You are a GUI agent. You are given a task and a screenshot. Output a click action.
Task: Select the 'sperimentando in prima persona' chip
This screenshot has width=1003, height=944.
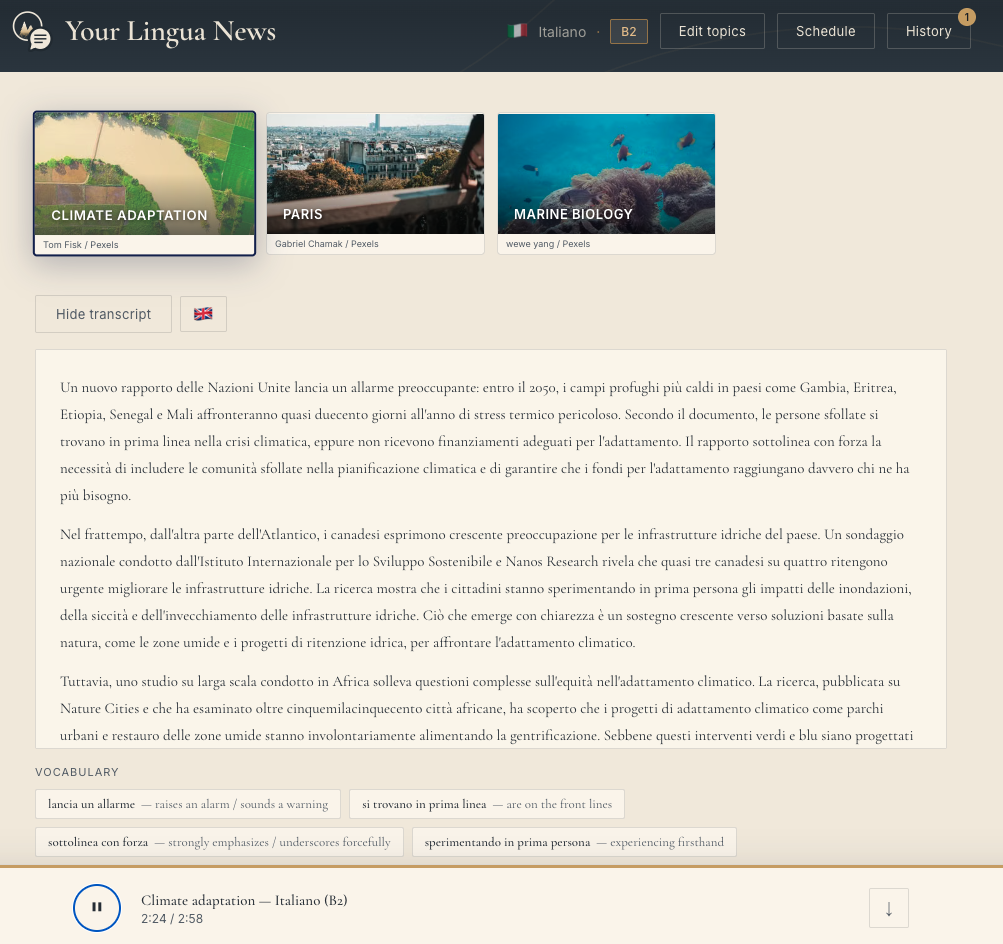[574, 842]
